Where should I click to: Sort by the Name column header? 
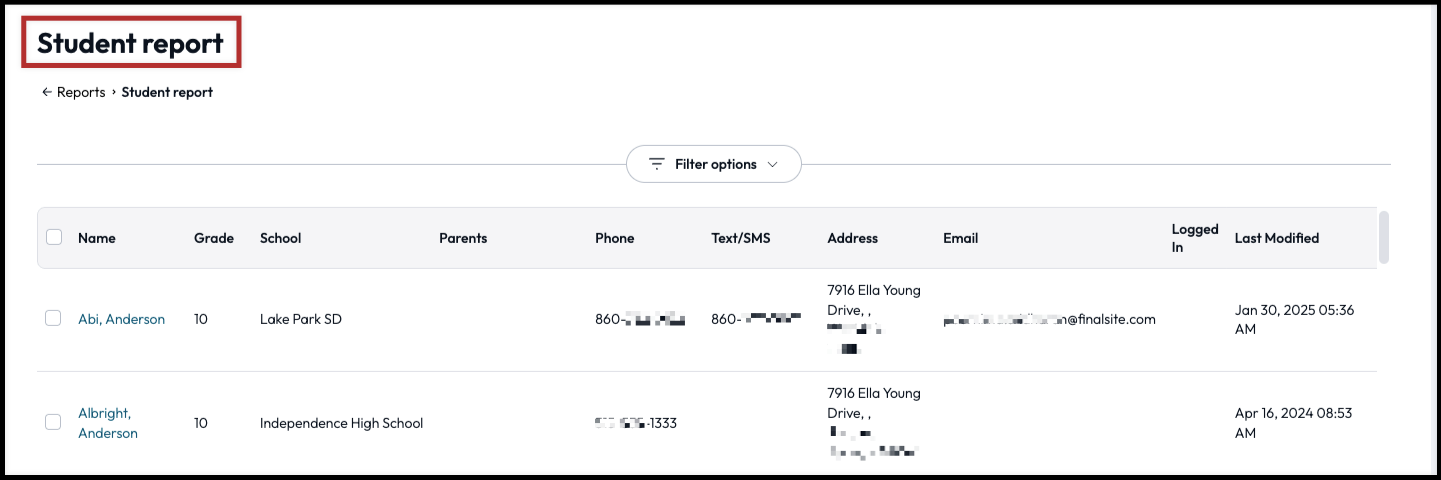click(97, 238)
